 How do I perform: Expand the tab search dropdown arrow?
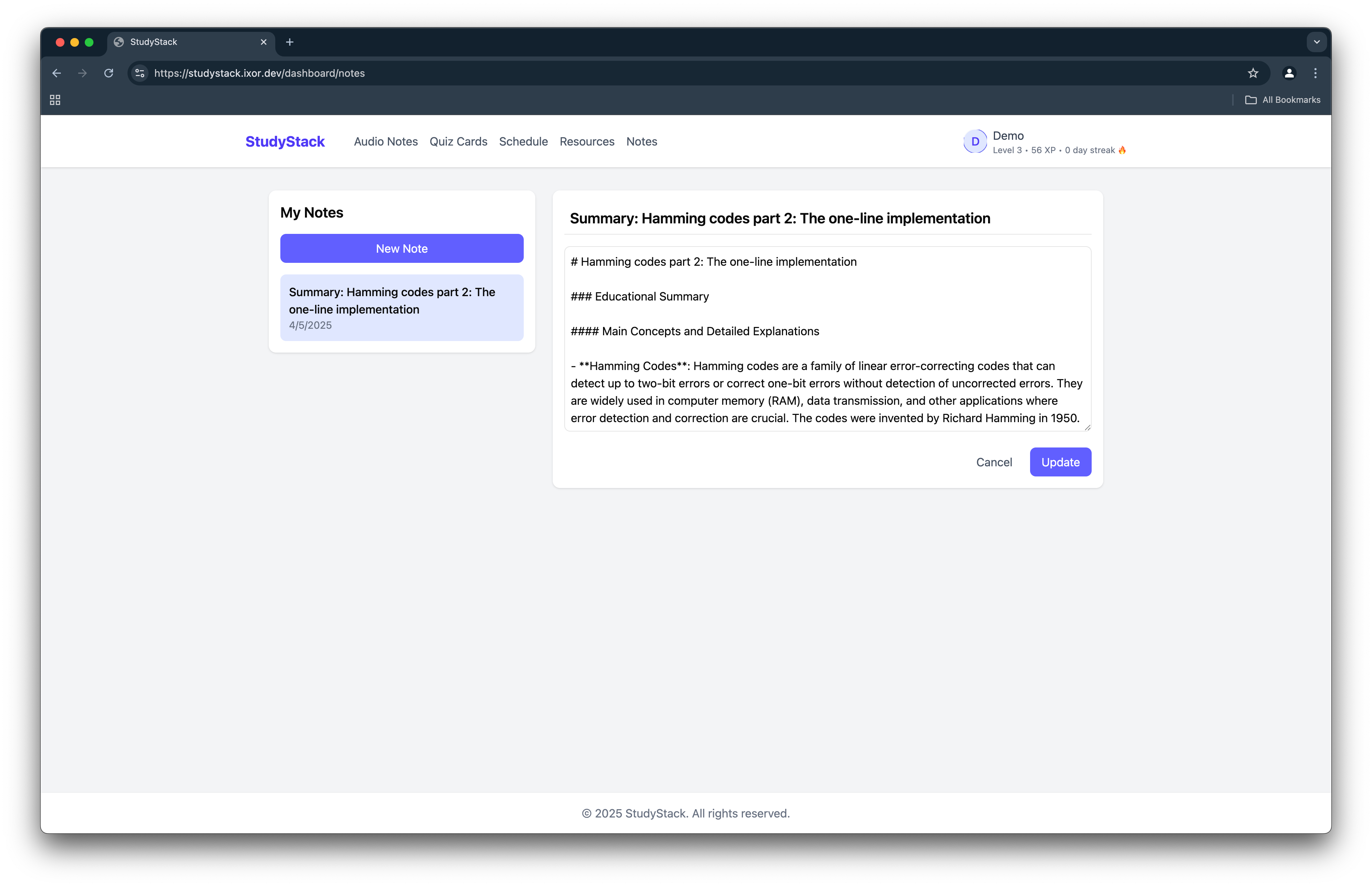(x=1316, y=42)
